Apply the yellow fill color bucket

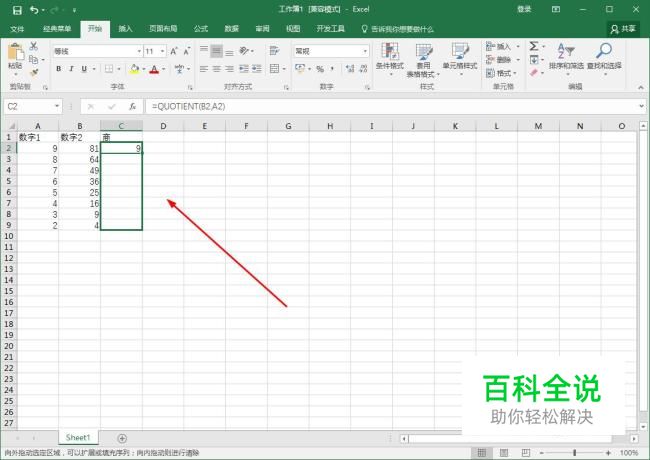[x=134, y=69]
